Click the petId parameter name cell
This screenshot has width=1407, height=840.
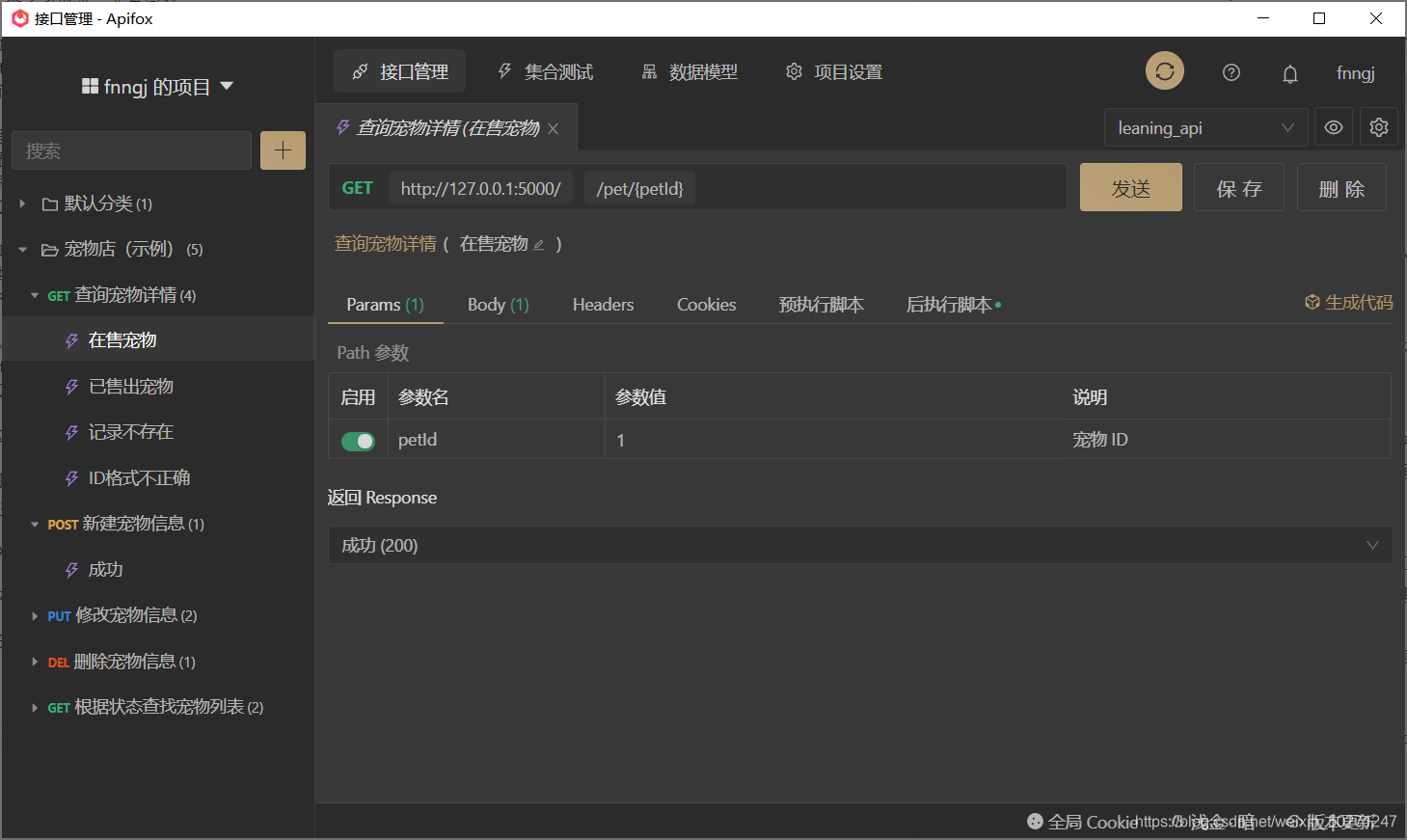coord(496,440)
